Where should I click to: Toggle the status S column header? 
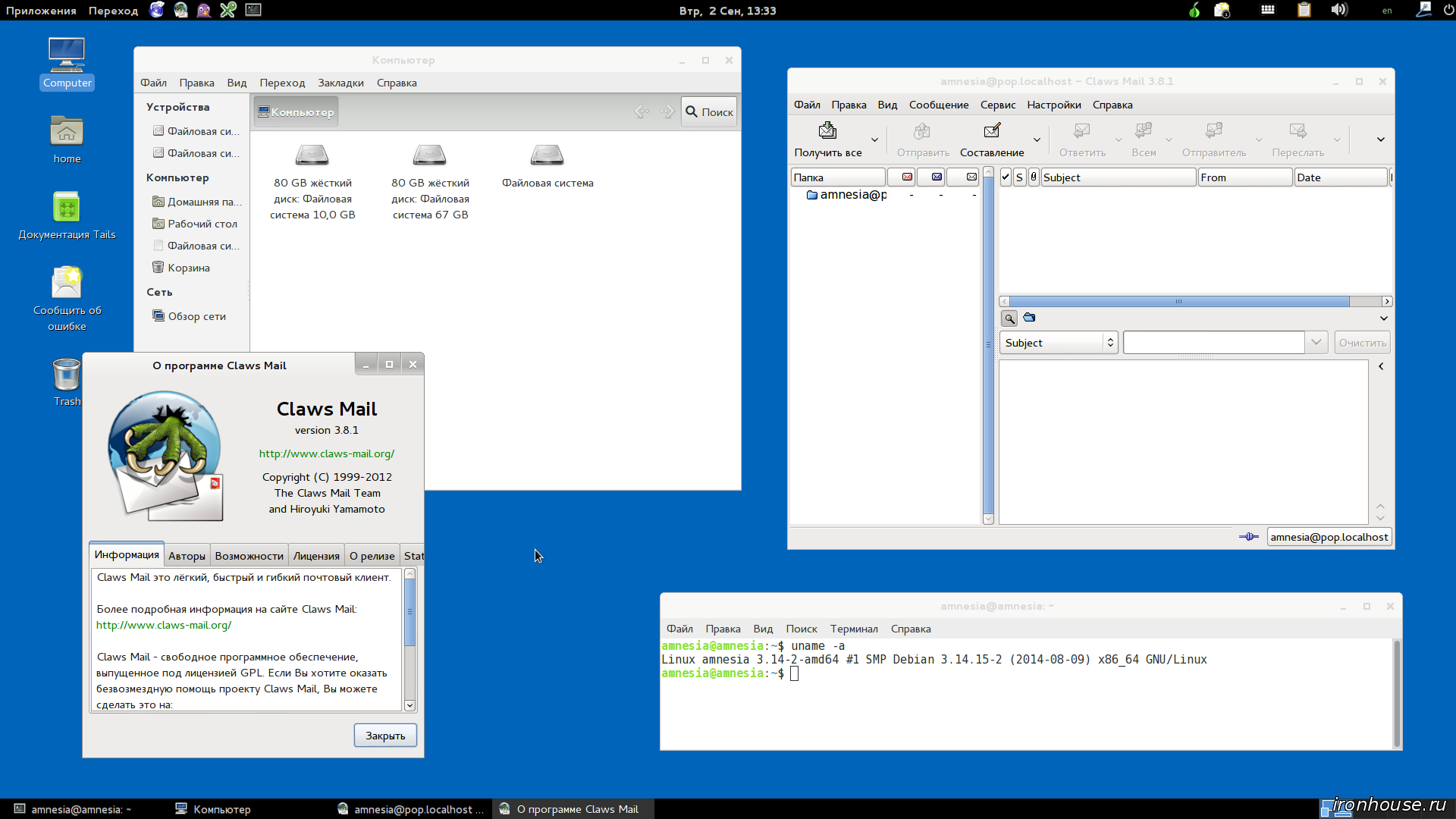[1019, 177]
